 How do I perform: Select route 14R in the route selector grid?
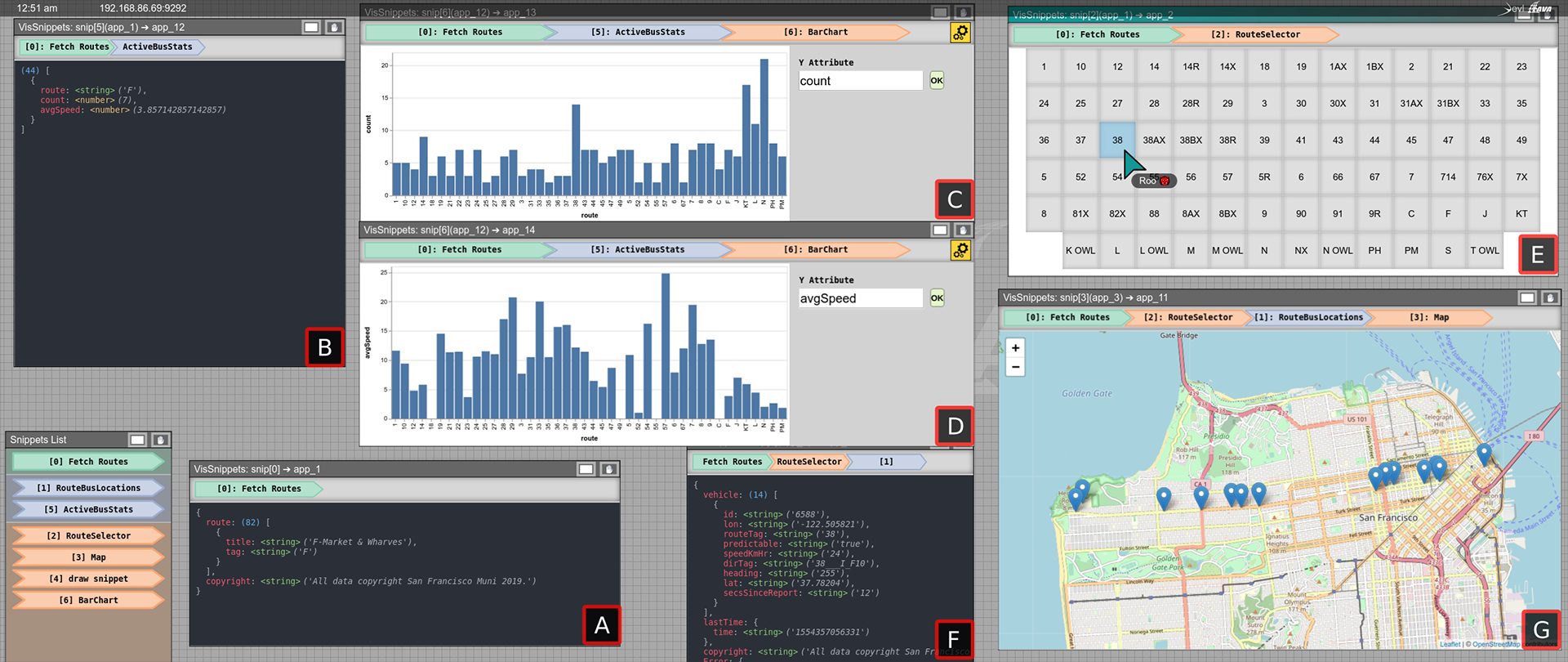(1191, 67)
